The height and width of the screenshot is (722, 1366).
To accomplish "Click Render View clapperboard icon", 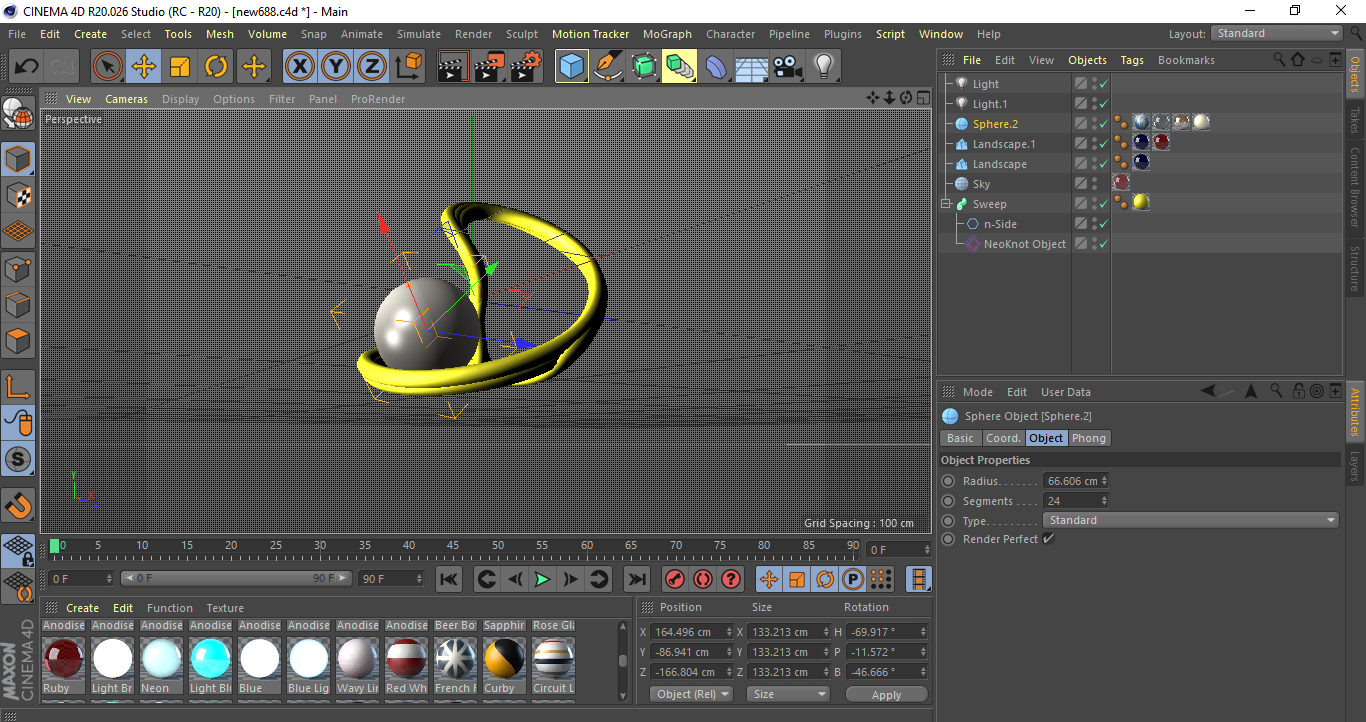I will pyautogui.click(x=454, y=67).
